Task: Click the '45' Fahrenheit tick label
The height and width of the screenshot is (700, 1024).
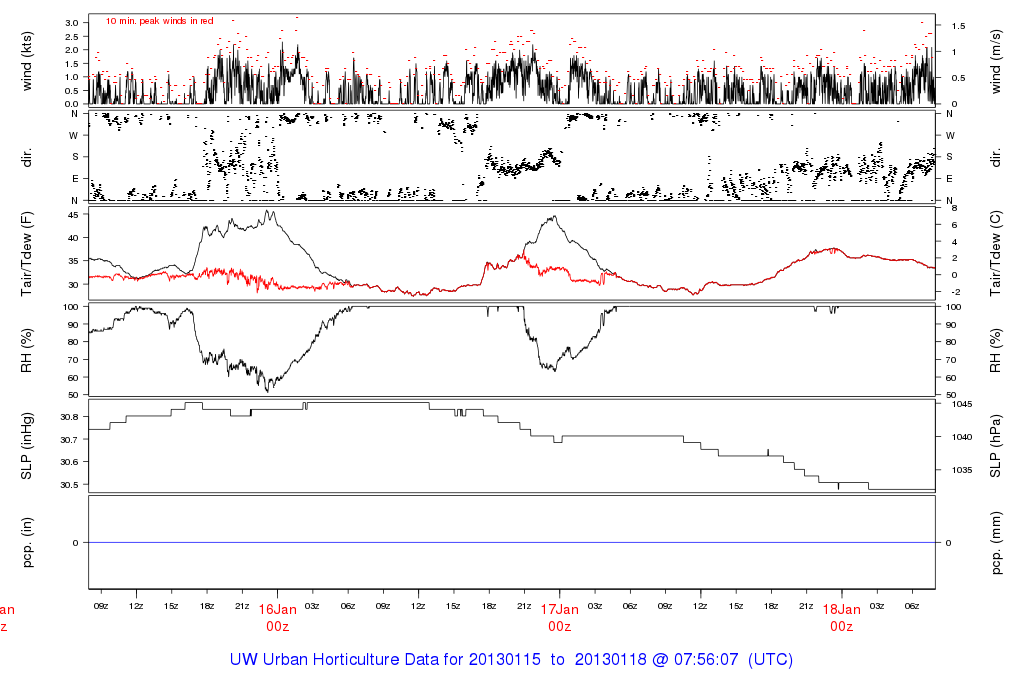Action: [x=72, y=215]
